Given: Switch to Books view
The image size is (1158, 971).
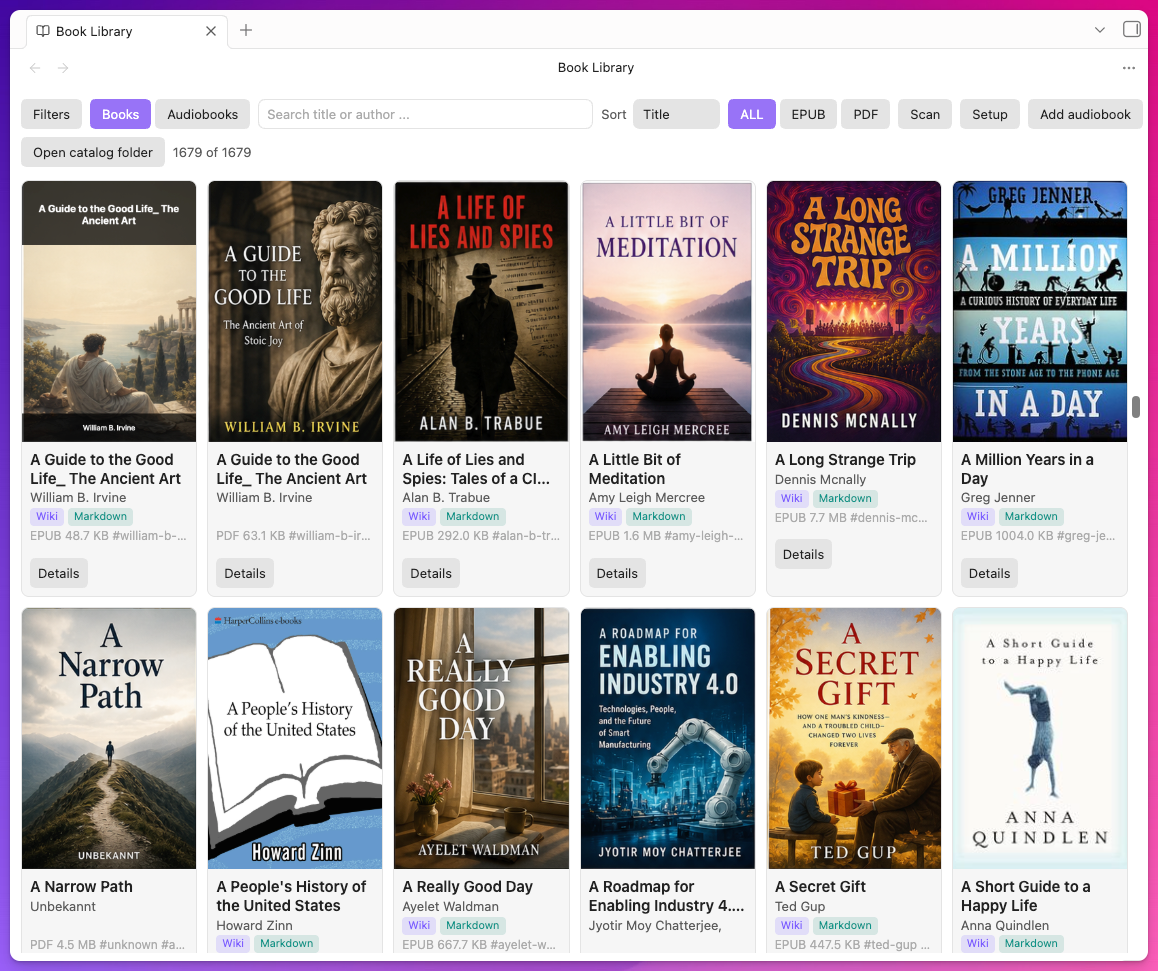Looking at the screenshot, I should [120, 114].
